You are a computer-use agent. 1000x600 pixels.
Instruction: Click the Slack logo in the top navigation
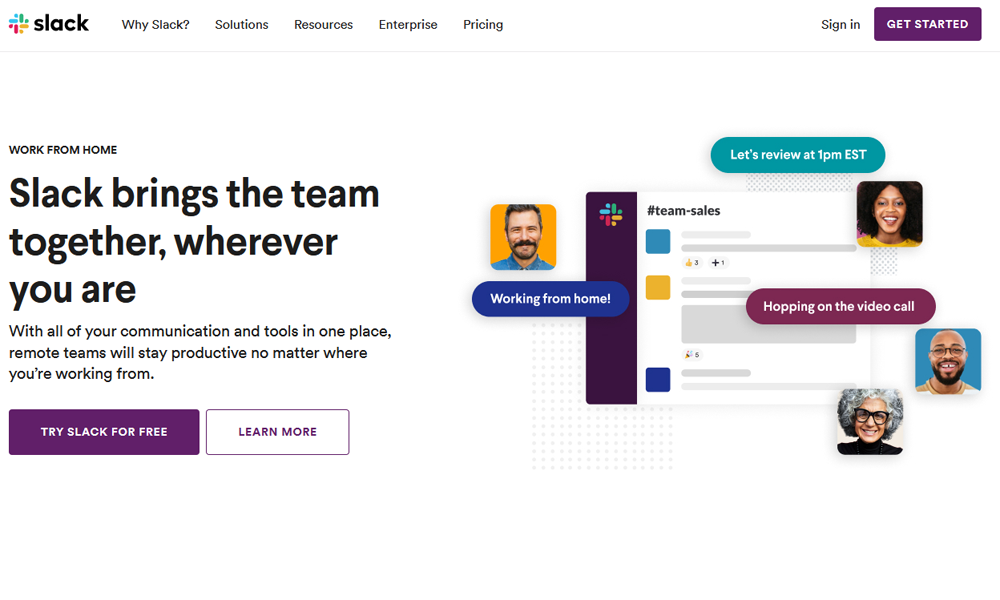47,23
